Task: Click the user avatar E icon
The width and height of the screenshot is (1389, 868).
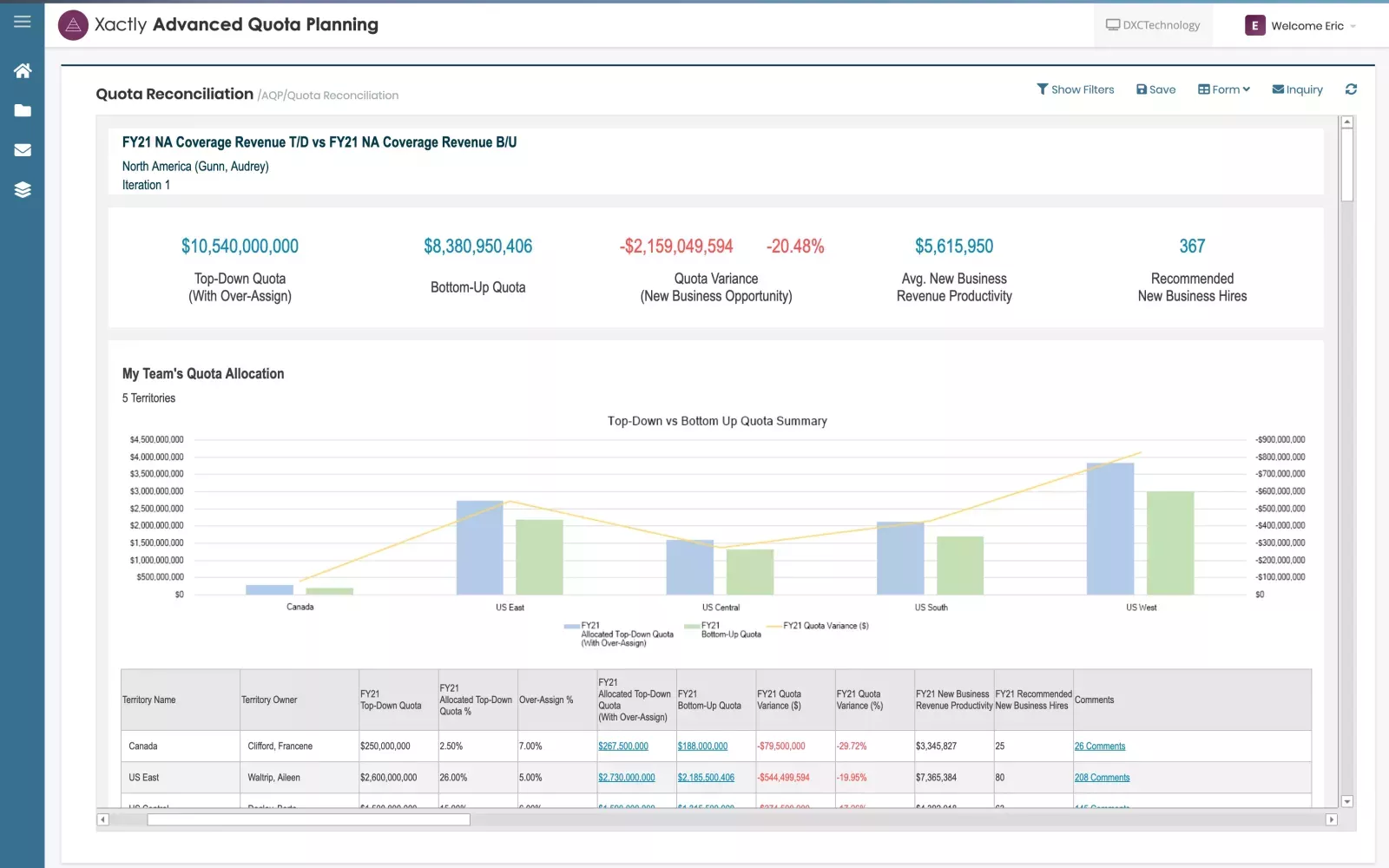Action: [x=1254, y=25]
